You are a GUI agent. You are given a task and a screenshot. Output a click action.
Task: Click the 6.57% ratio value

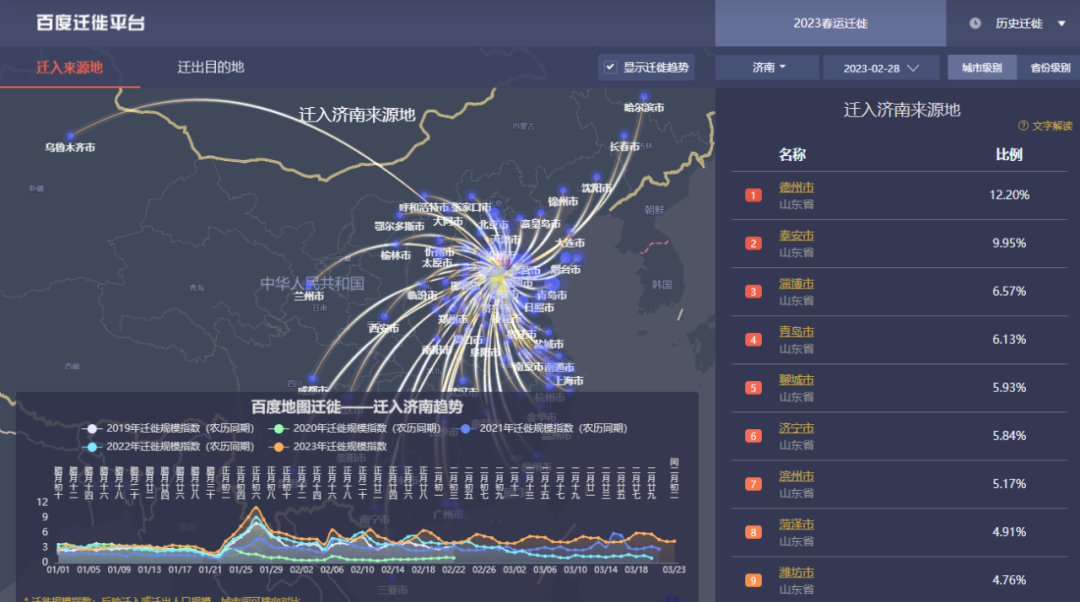point(1009,291)
